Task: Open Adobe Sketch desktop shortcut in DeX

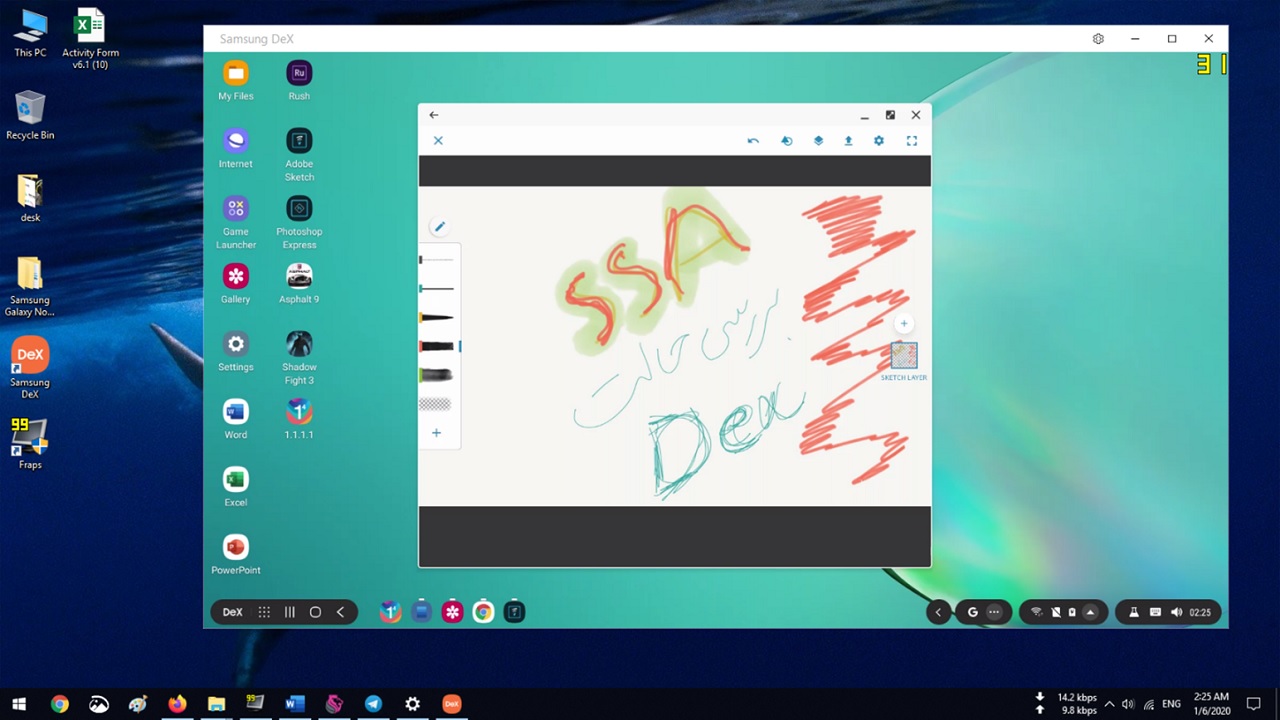Action: [x=299, y=154]
